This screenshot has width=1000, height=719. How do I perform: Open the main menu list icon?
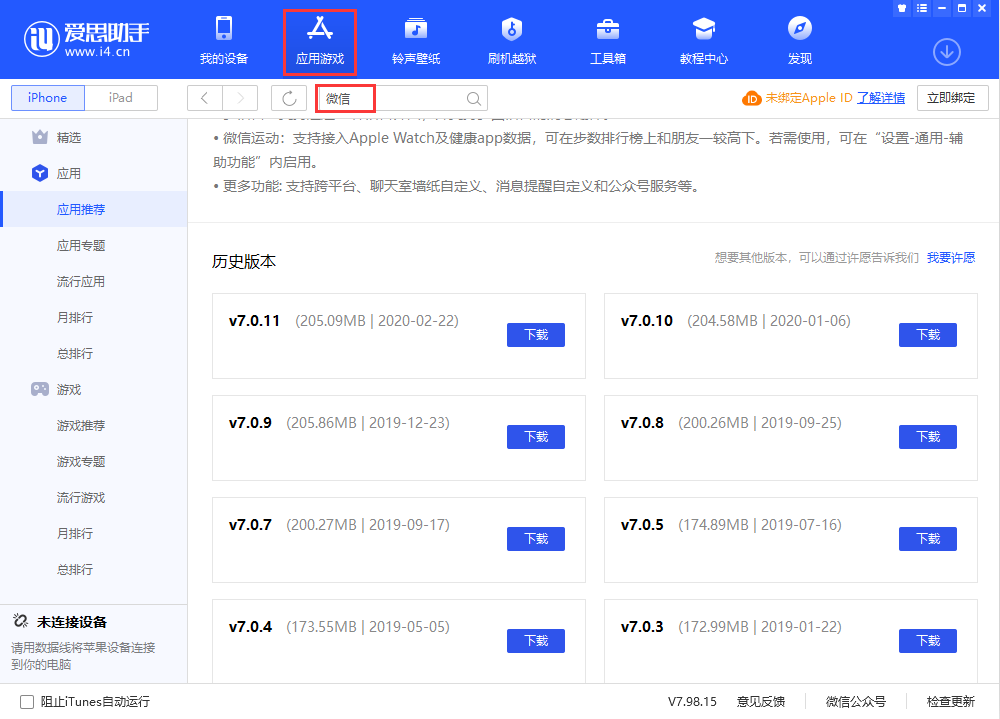[x=922, y=9]
